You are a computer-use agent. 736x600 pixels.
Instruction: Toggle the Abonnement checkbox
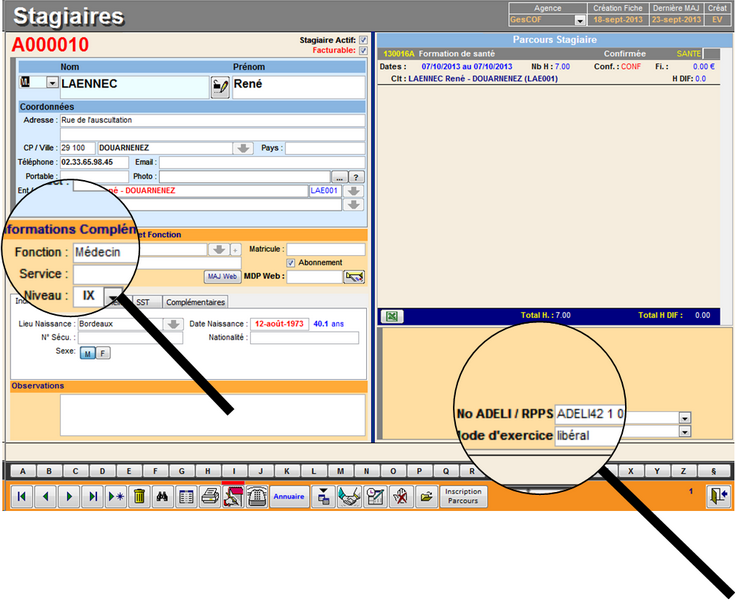(291, 263)
